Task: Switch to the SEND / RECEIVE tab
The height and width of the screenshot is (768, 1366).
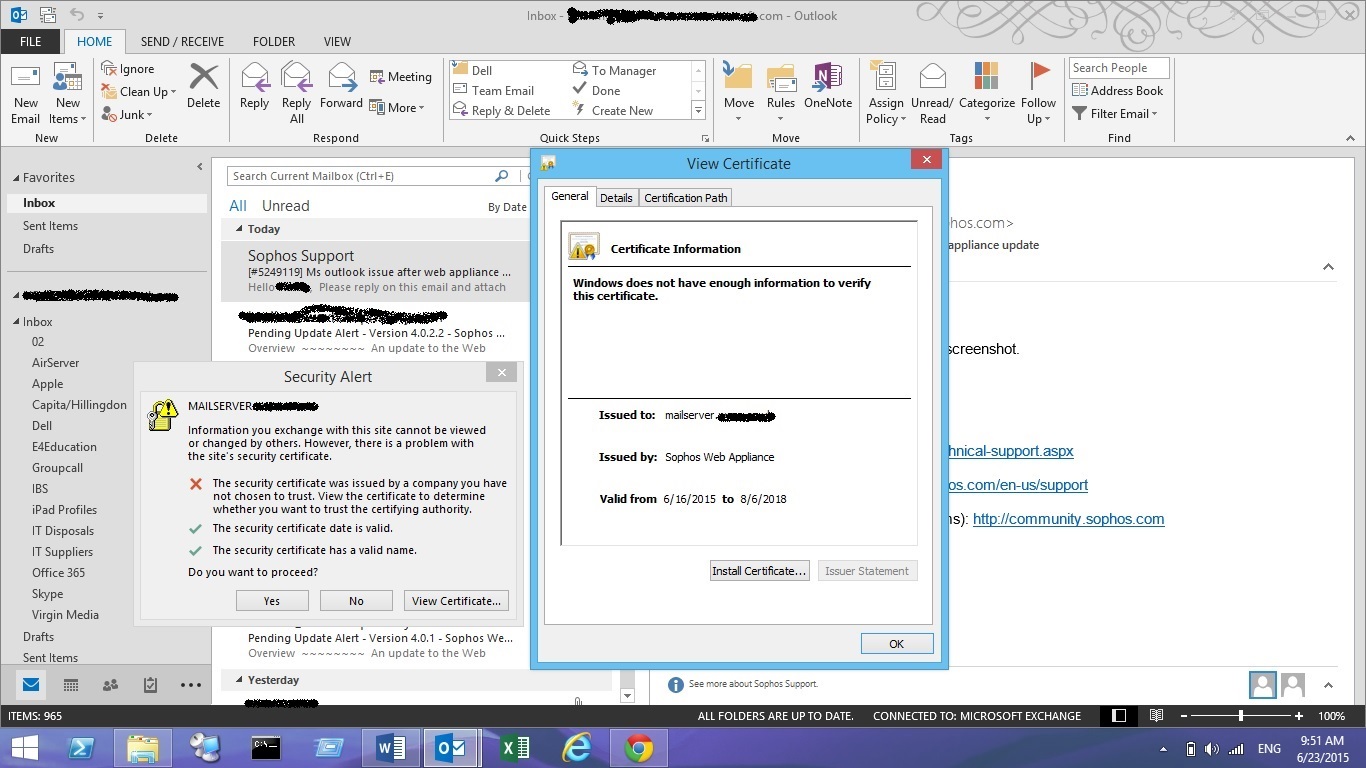Action: click(x=182, y=42)
